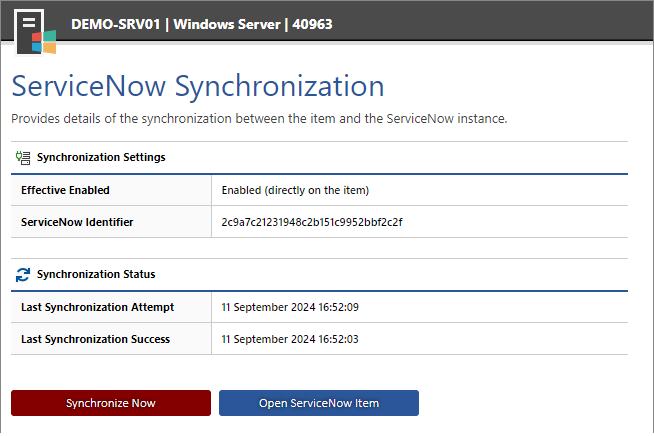The height and width of the screenshot is (436, 654).
Task: Click the page description text
Action: [259, 119]
